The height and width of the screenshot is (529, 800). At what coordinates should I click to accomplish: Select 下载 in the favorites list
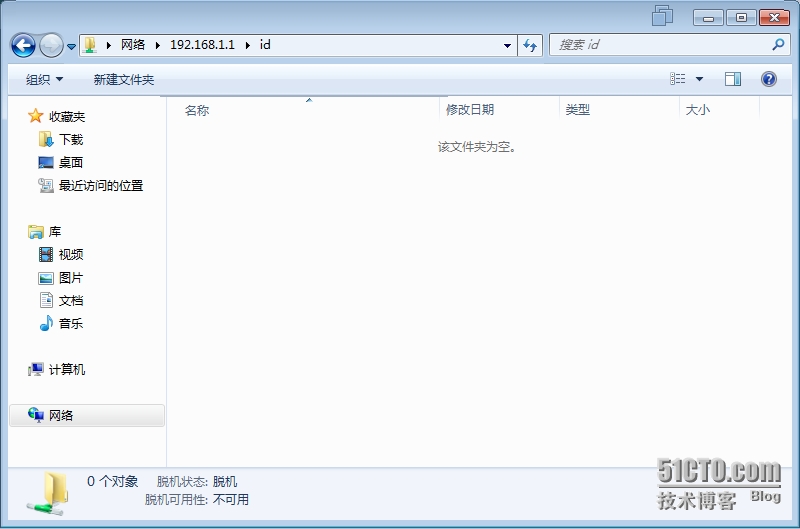pyautogui.click(x=70, y=140)
